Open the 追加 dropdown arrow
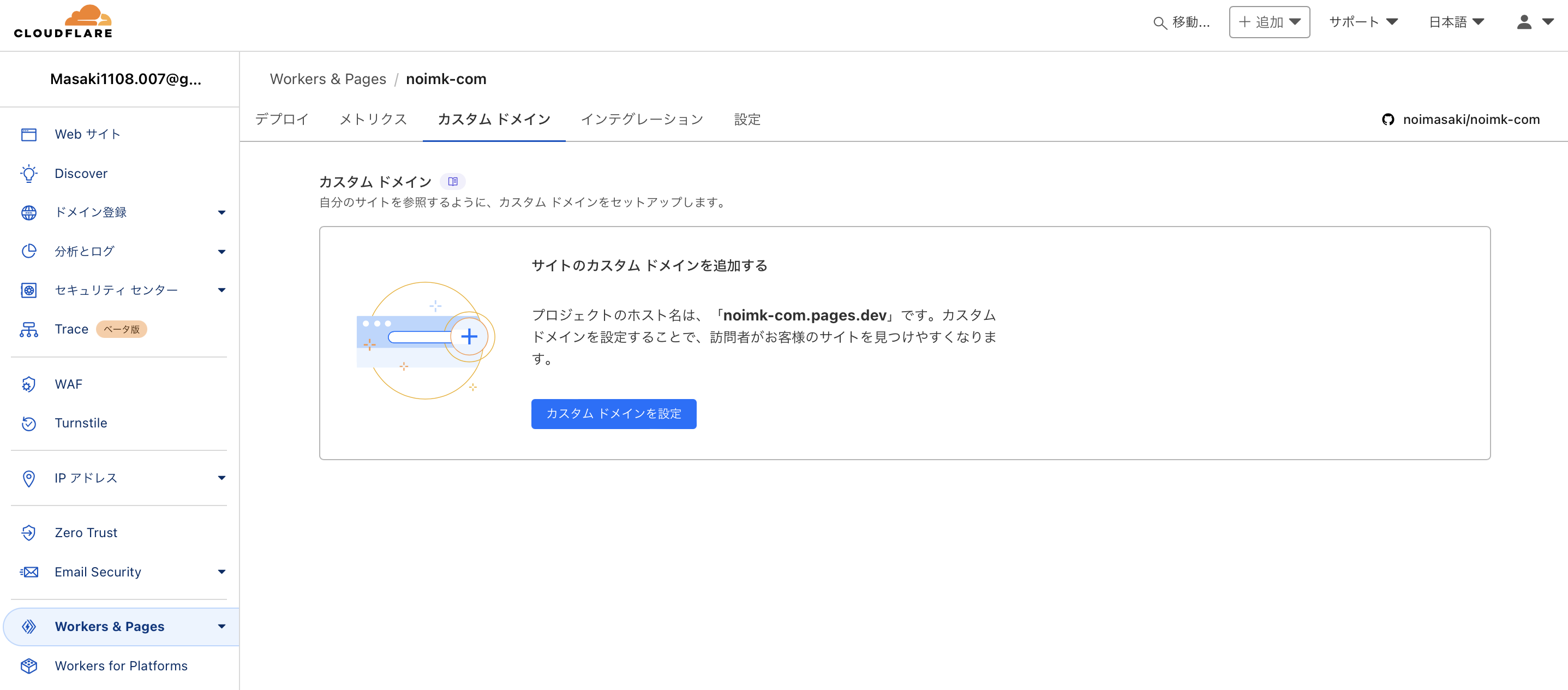This screenshot has width=1568, height=690. [x=1295, y=22]
